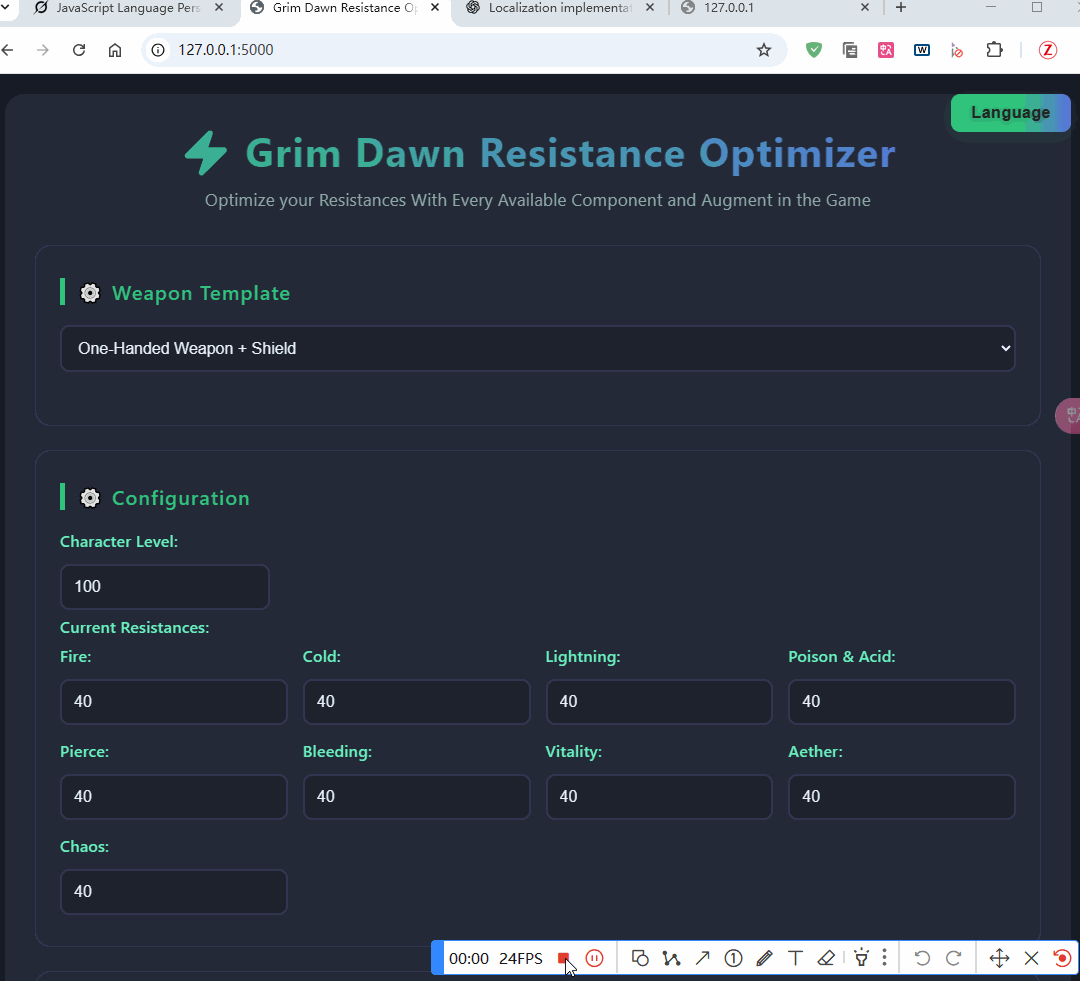
Task: Redo annotation in recorder toolbar
Action: coord(954,958)
